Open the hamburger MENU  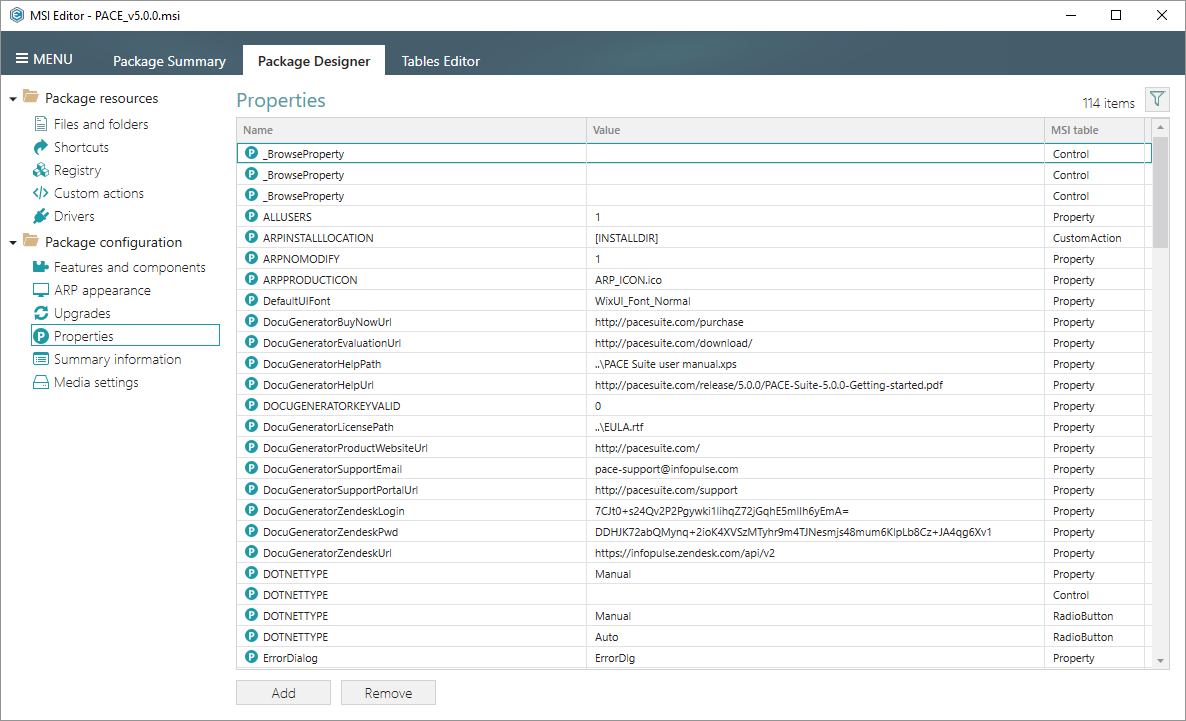pos(44,59)
